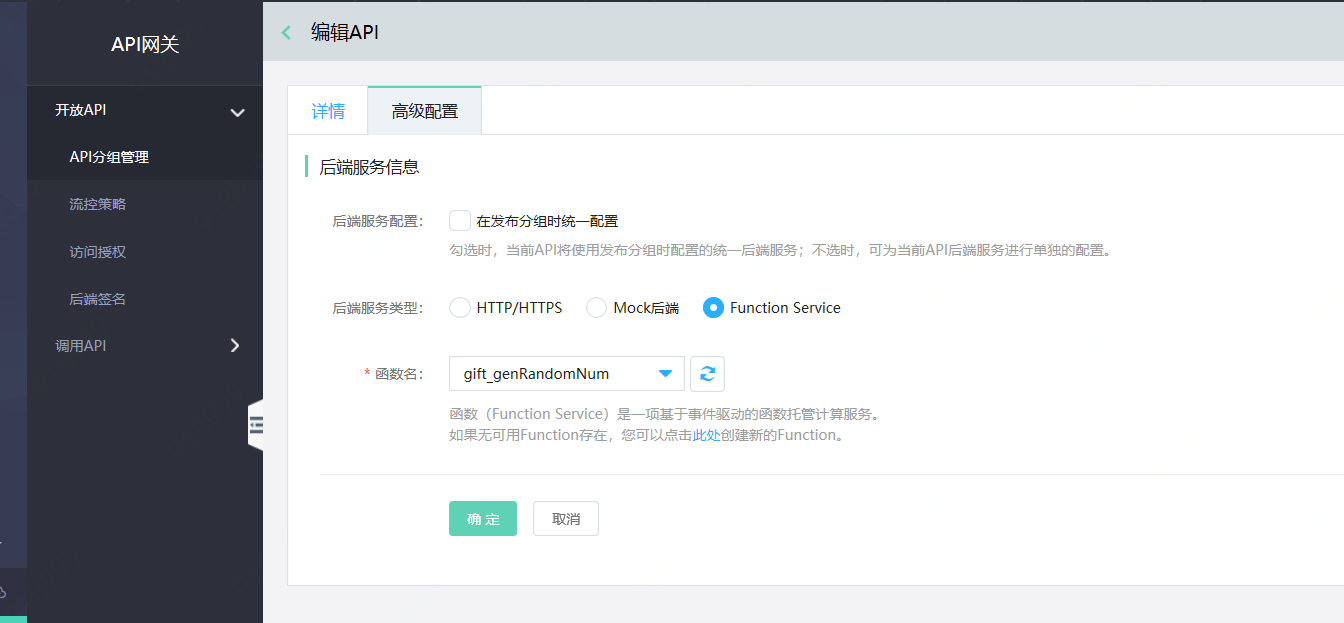Image resolution: width=1344 pixels, height=623 pixels.
Task: Switch to the 详情 tab
Action: (328, 110)
